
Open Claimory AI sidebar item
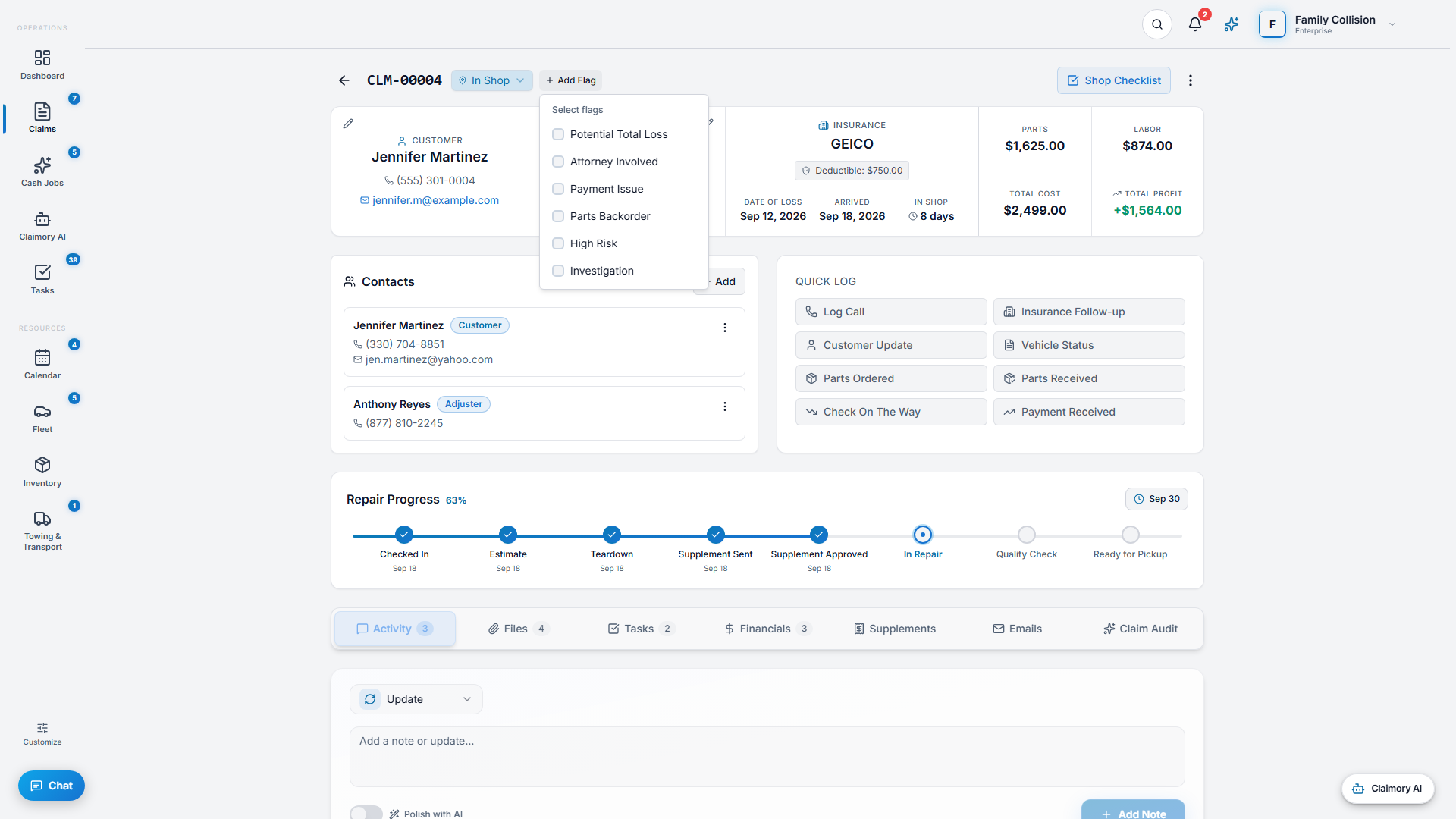pyautogui.click(x=42, y=225)
